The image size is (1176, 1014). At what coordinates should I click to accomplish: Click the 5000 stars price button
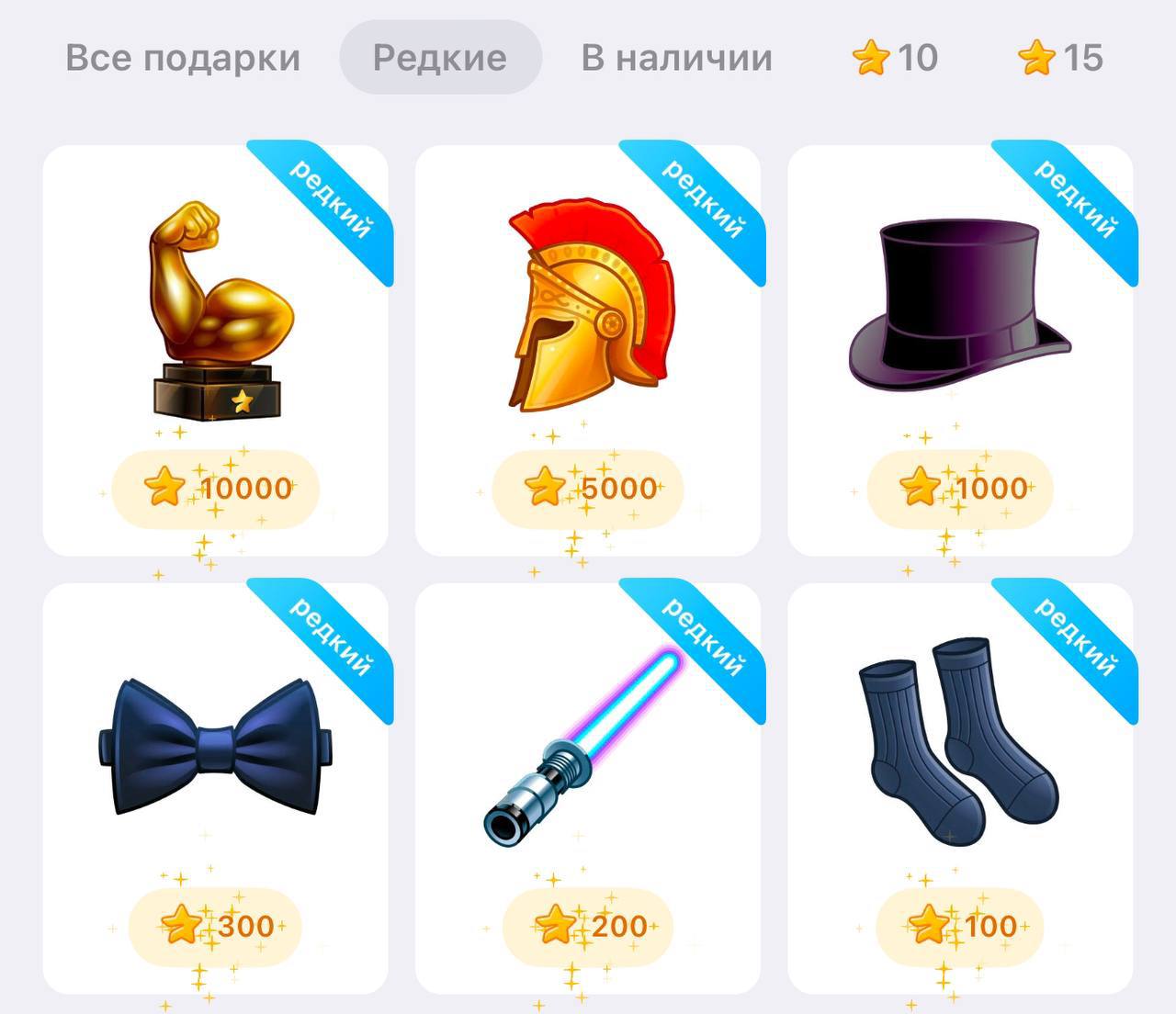click(588, 488)
